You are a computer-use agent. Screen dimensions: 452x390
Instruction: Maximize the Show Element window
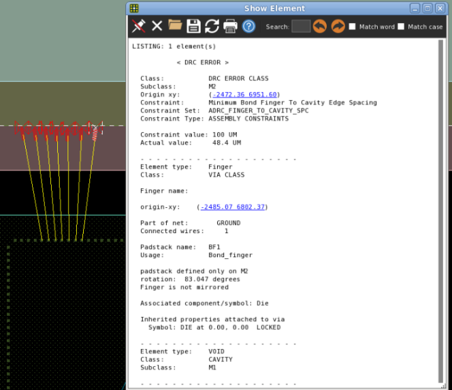(428, 8)
